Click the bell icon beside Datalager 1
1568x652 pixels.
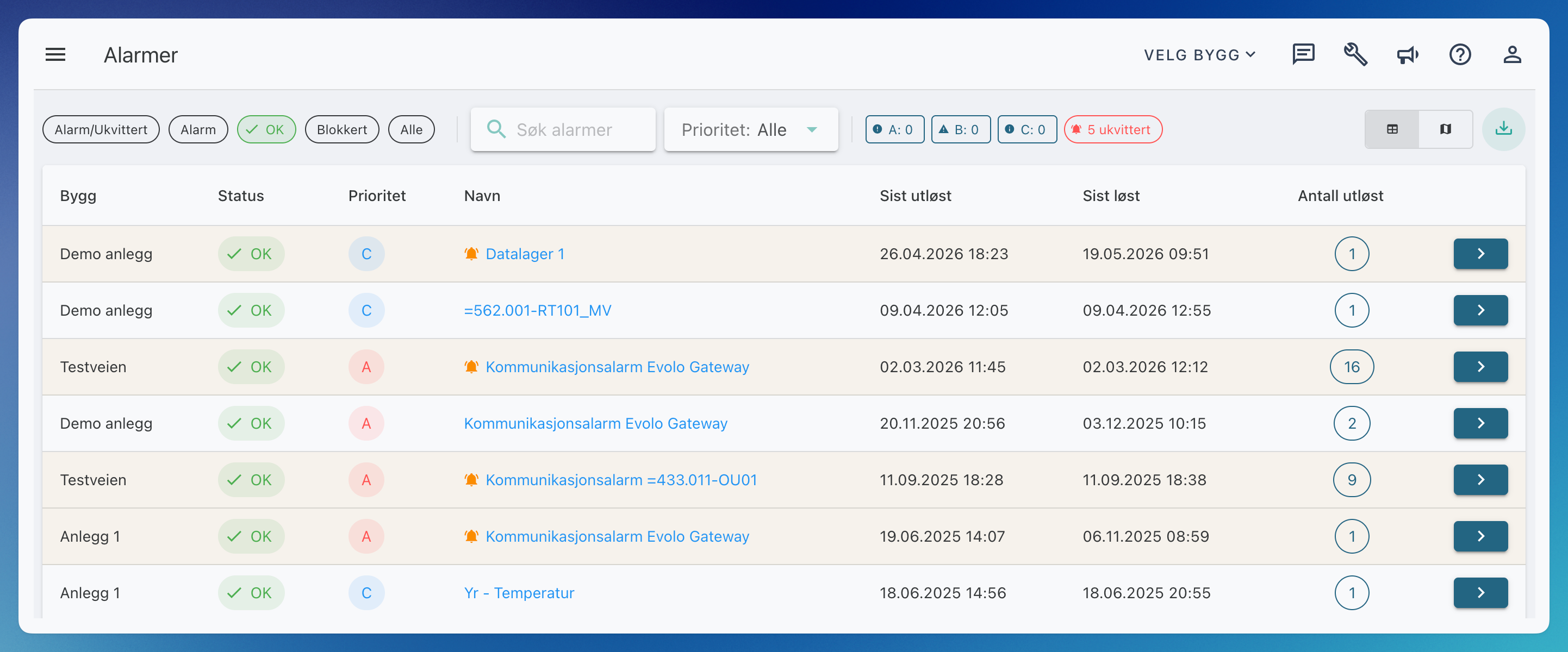pos(471,254)
